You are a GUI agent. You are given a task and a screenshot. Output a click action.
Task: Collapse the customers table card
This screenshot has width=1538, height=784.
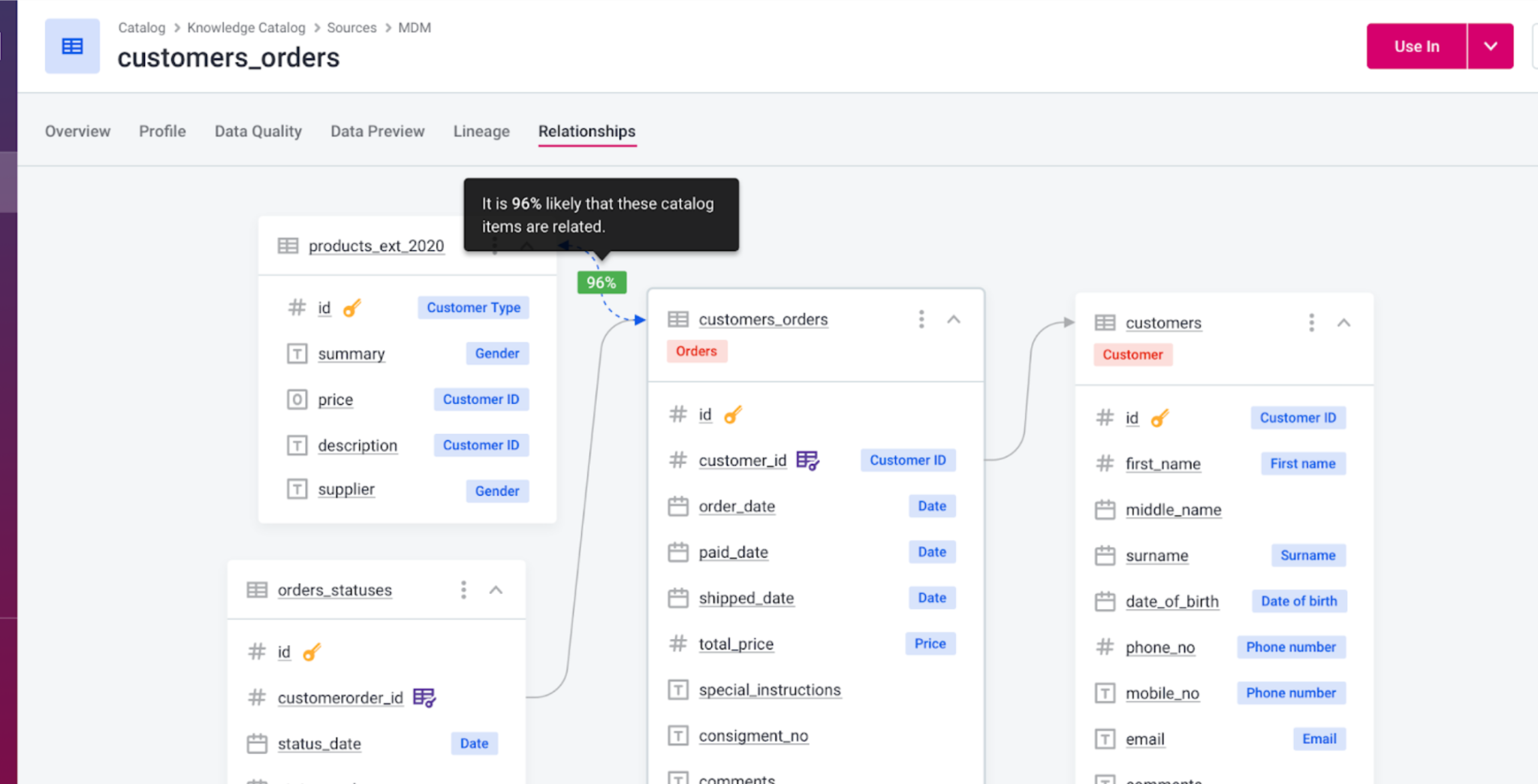(x=1343, y=323)
